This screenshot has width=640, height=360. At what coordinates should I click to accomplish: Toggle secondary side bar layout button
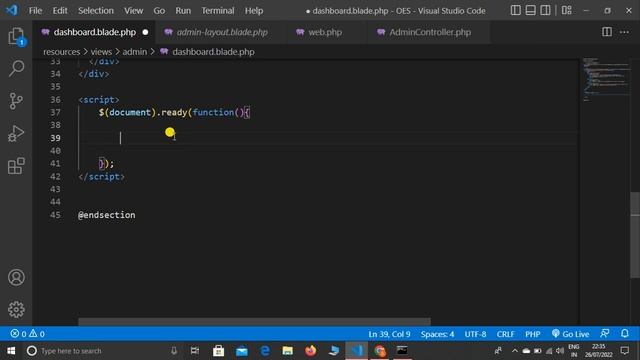click(545, 11)
